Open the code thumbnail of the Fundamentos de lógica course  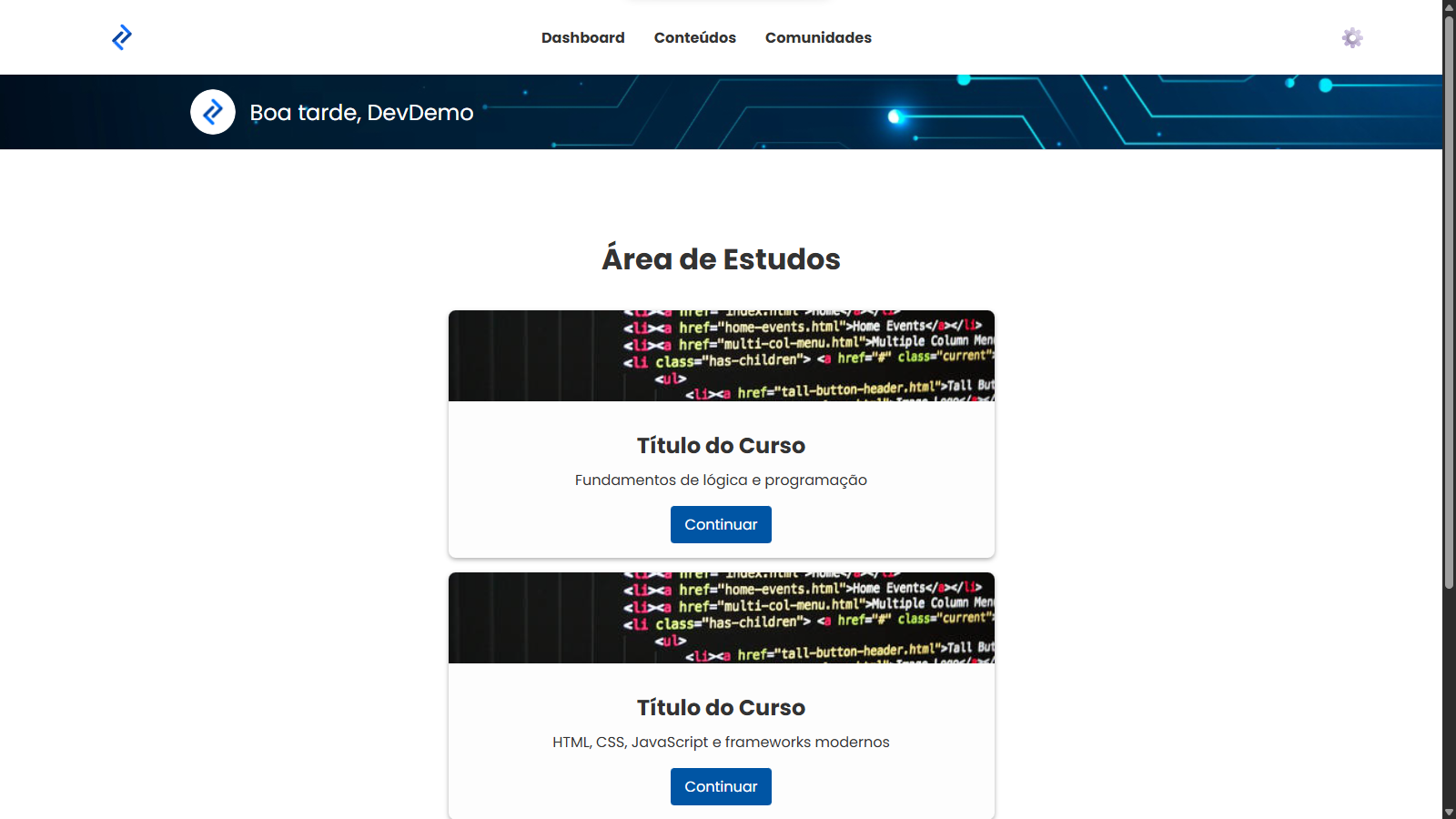click(x=721, y=356)
